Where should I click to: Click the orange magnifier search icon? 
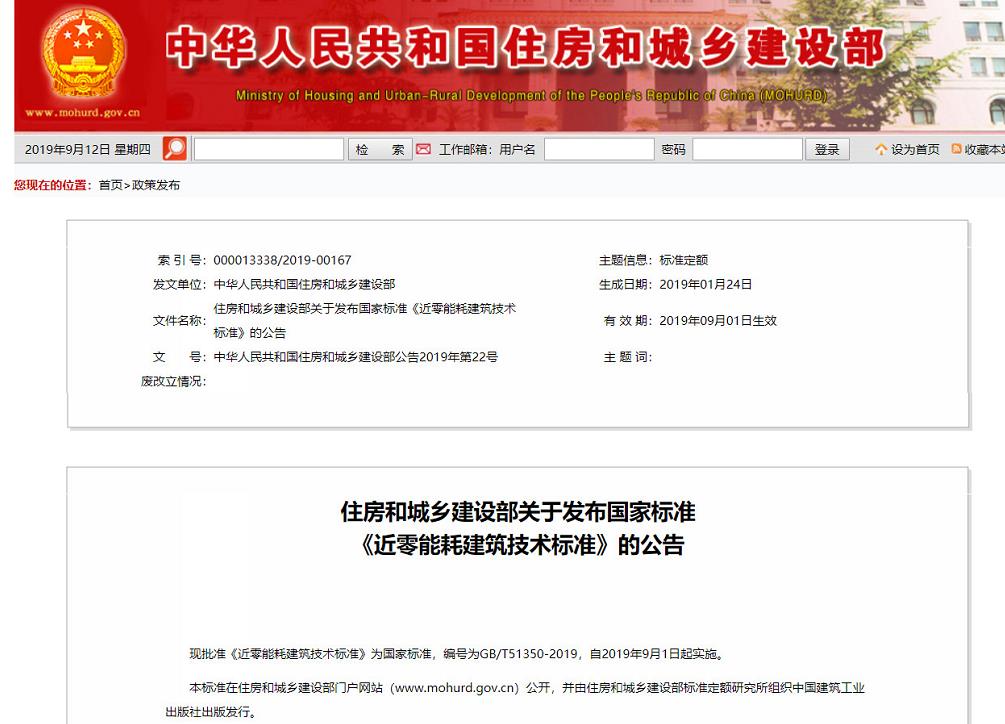click(174, 149)
